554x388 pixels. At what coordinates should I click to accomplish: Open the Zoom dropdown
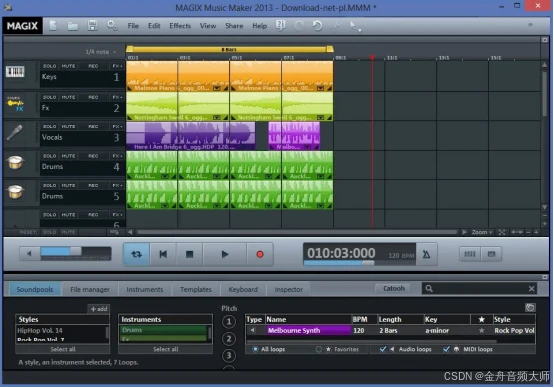pyautogui.click(x=482, y=232)
